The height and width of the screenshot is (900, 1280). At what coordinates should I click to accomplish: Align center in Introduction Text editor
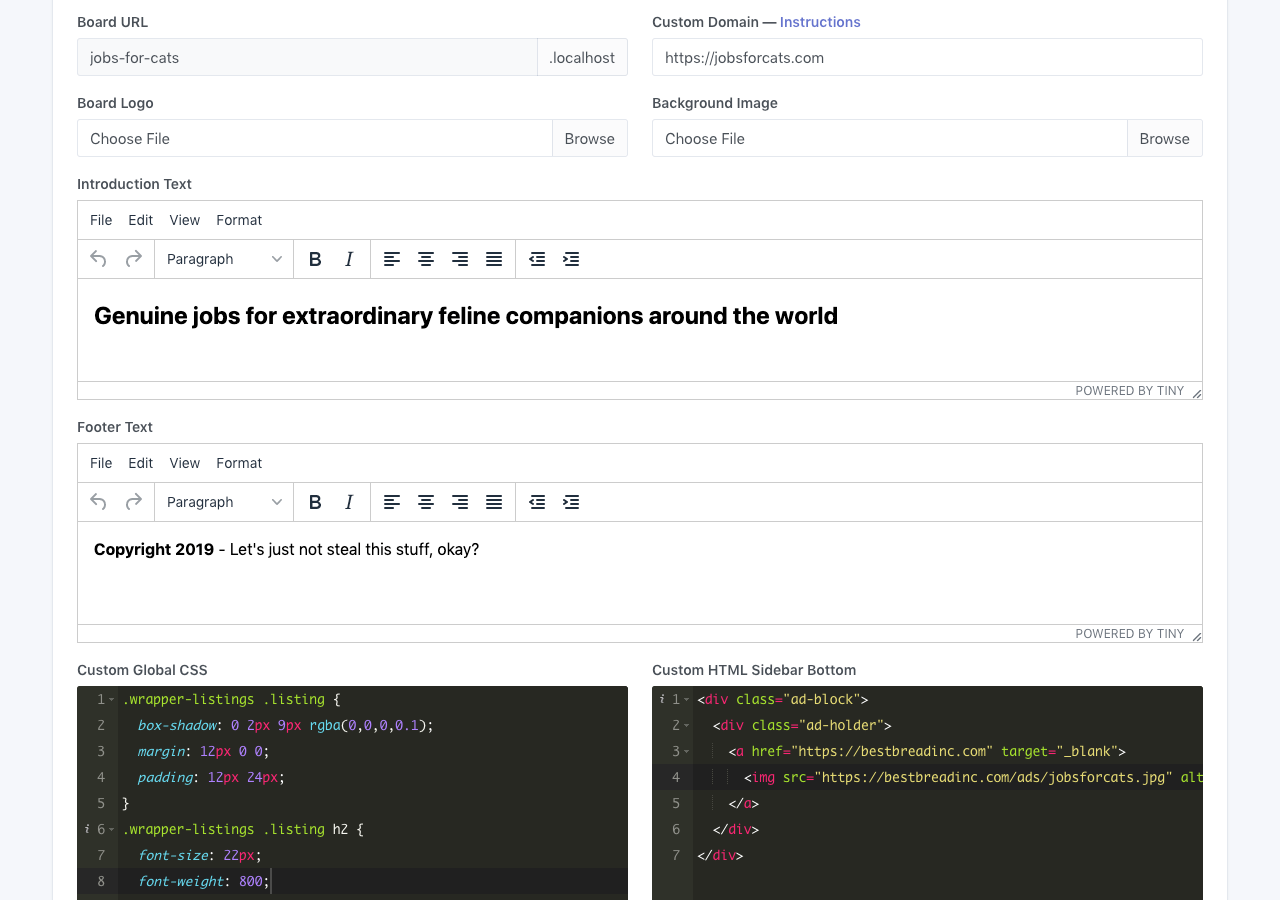(x=426, y=259)
